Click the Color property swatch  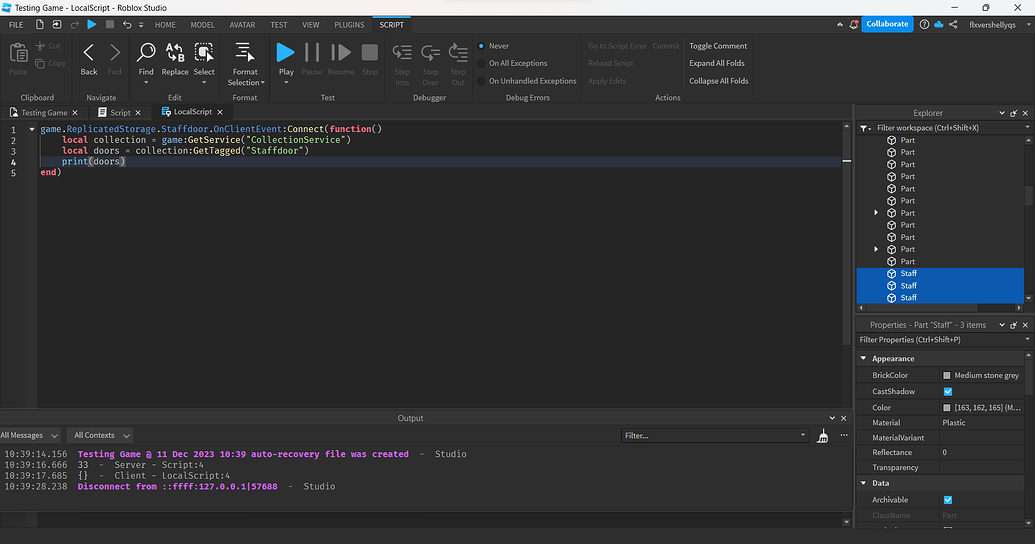[x=947, y=408]
